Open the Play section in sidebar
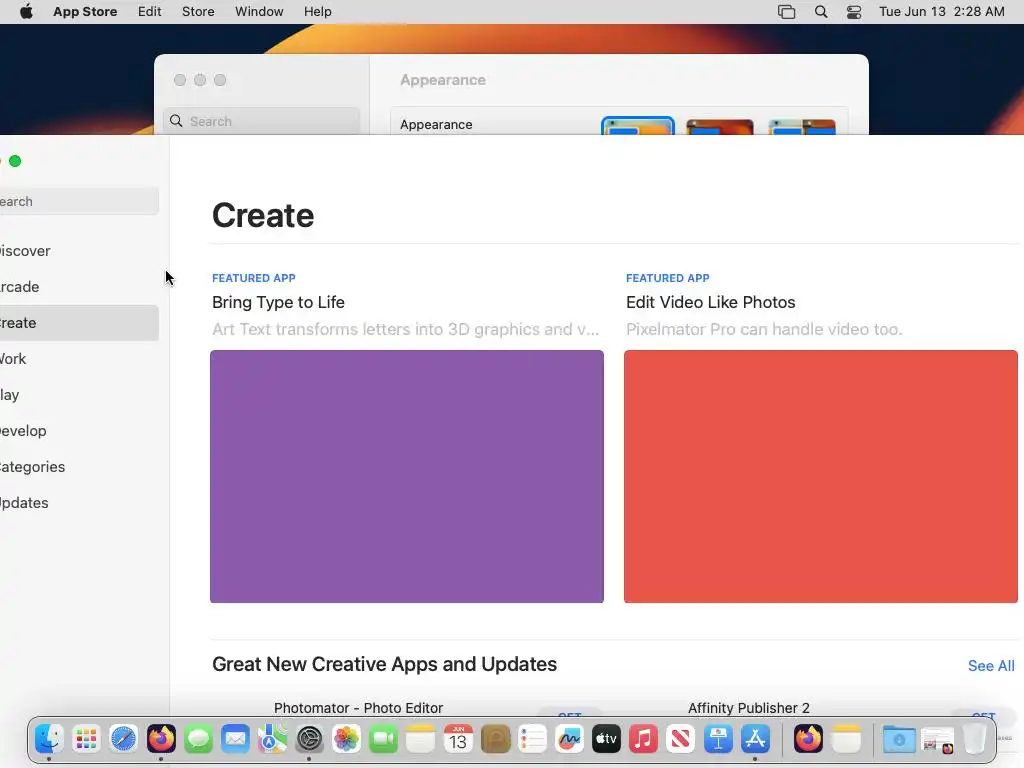 (x=79, y=394)
